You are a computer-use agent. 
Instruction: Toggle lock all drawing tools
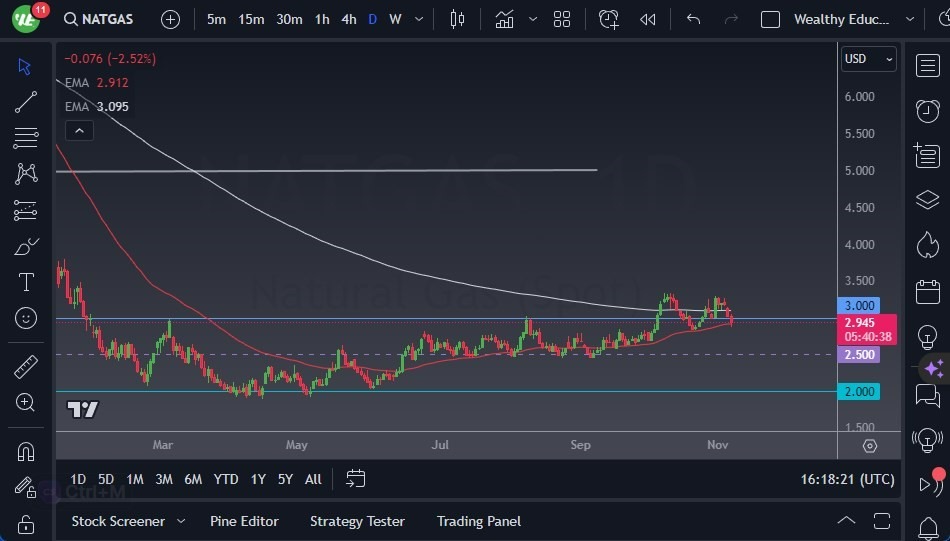tap(26, 524)
